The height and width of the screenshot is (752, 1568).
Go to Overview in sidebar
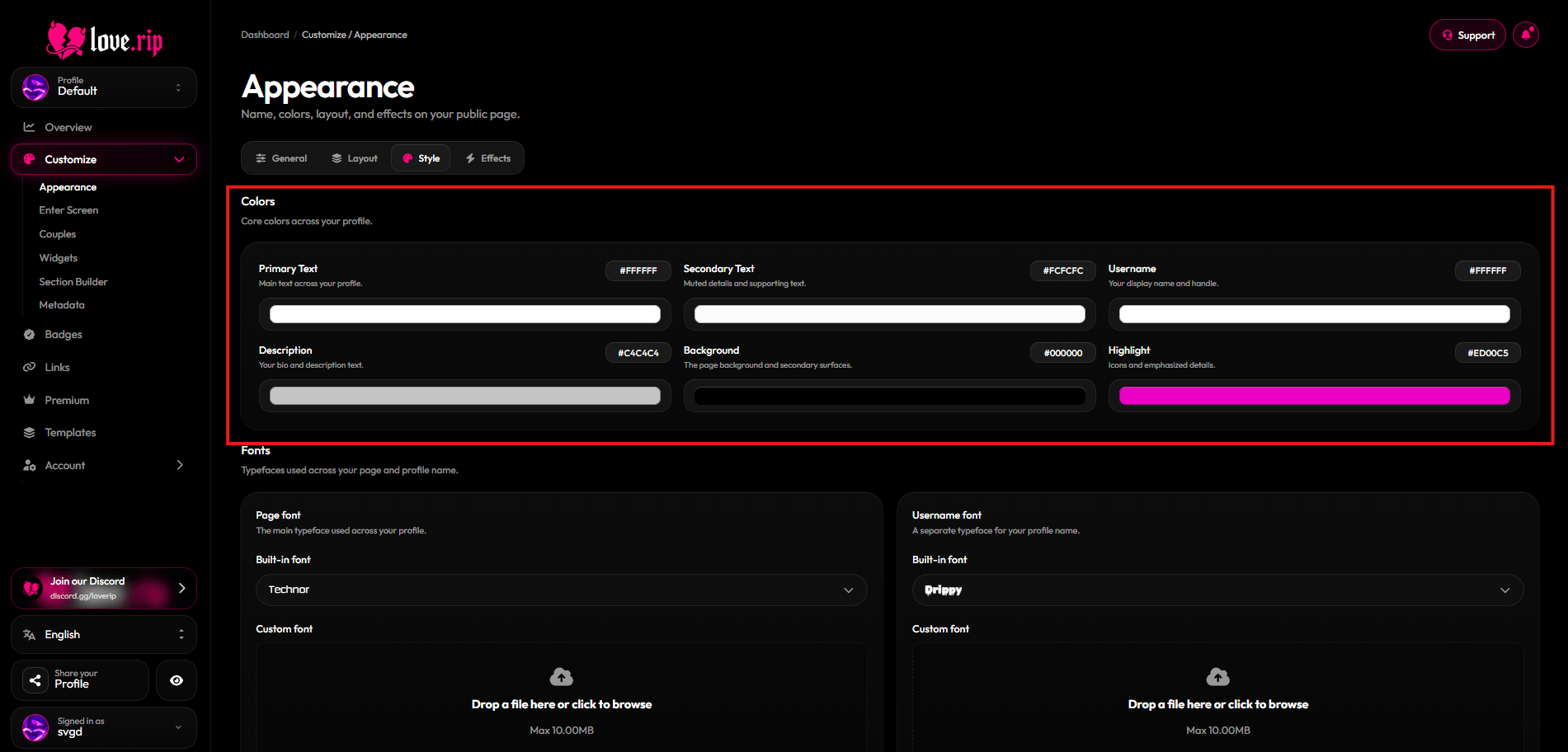[x=68, y=127]
